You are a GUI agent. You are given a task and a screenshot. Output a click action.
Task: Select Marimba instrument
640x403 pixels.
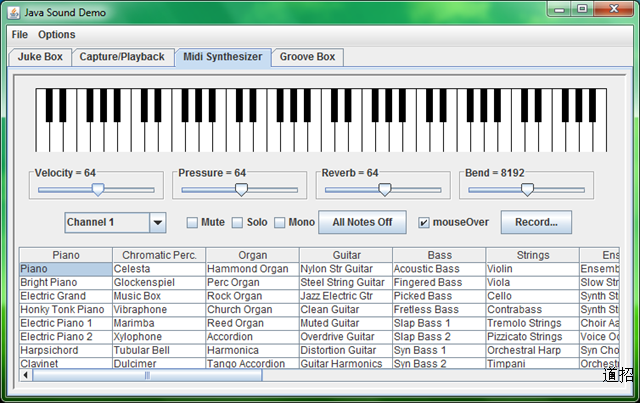pyautogui.click(x=159, y=323)
